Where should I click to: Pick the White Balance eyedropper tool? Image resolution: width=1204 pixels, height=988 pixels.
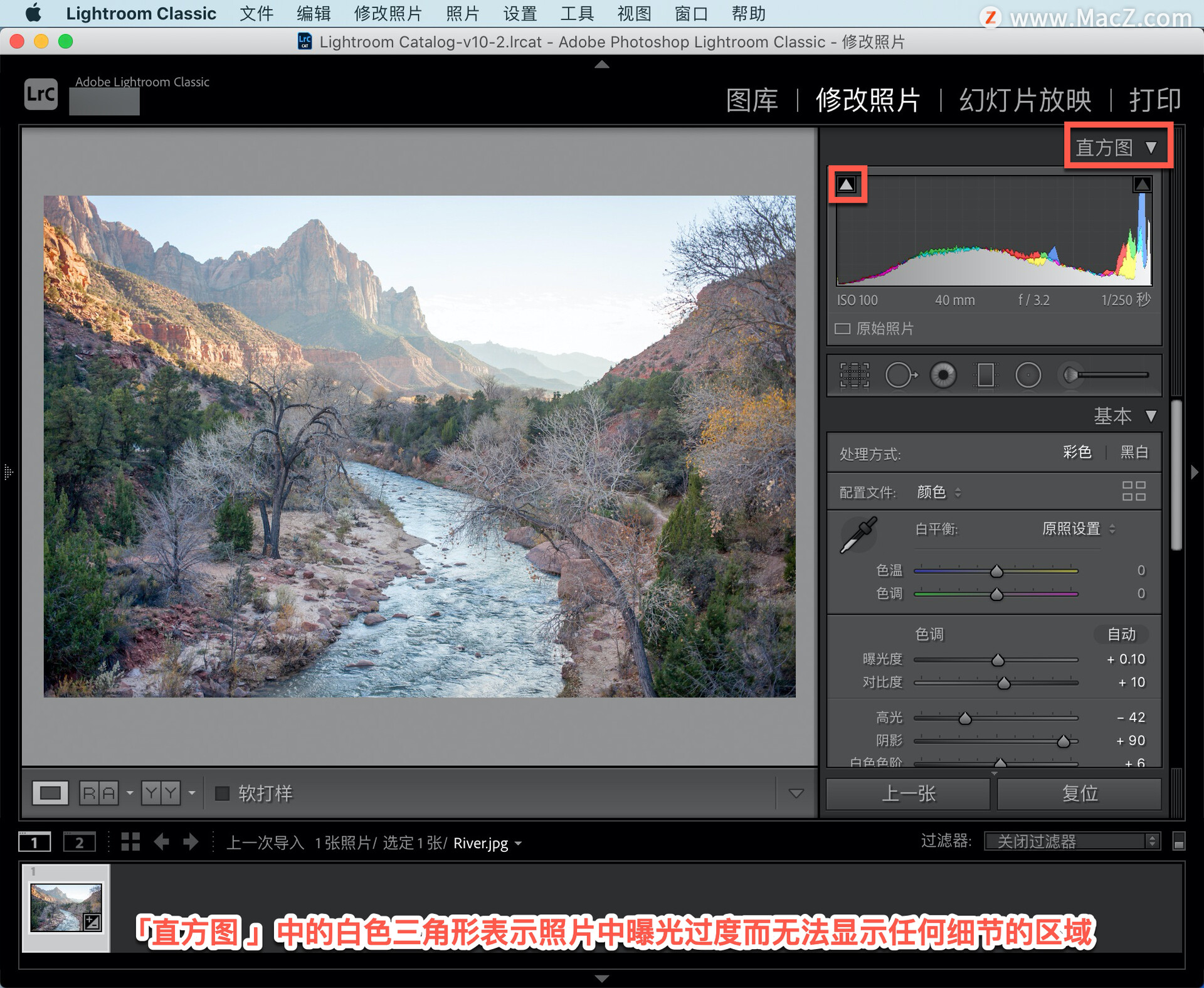click(x=858, y=535)
